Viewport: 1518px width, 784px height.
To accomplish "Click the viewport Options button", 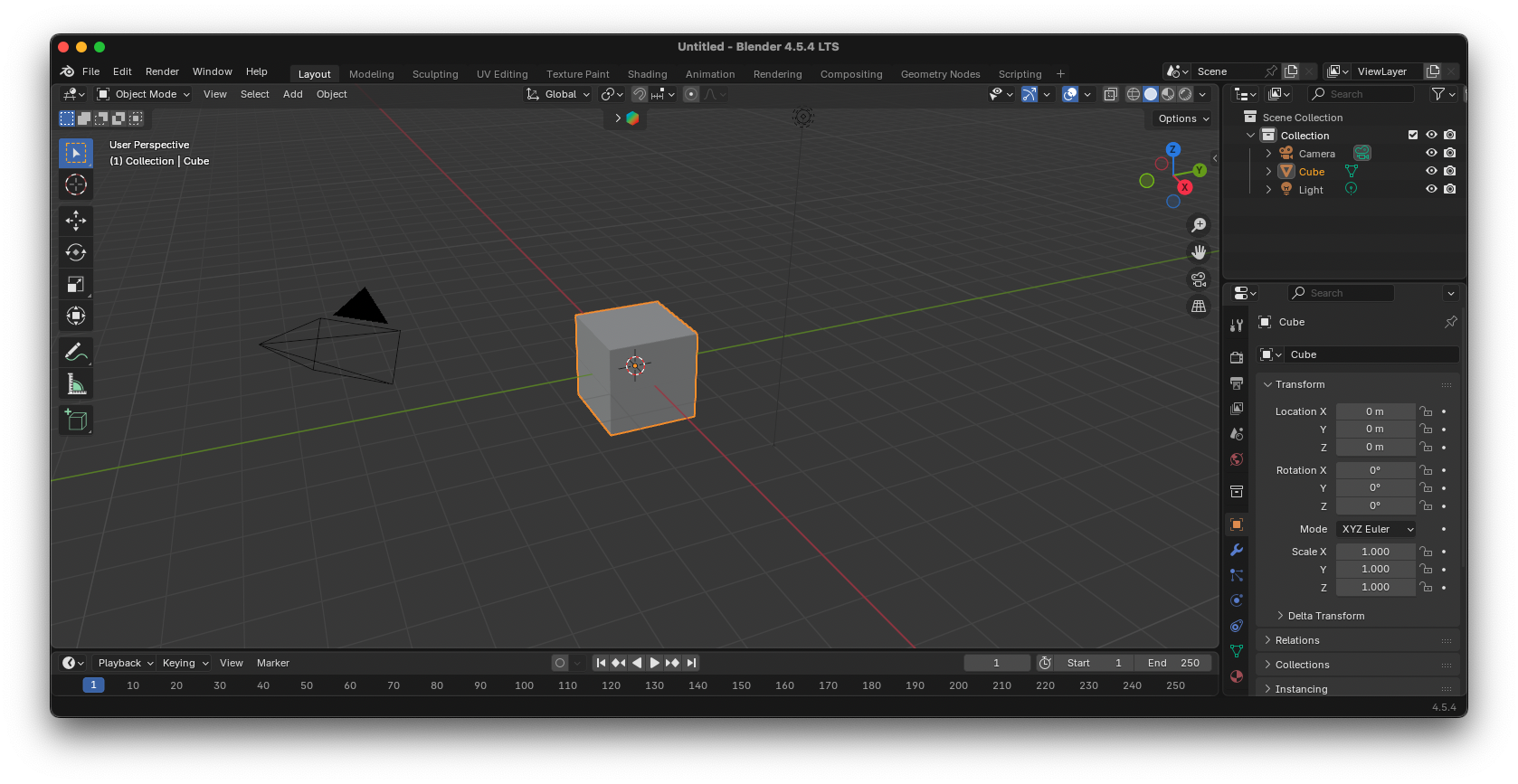I will (x=1182, y=118).
